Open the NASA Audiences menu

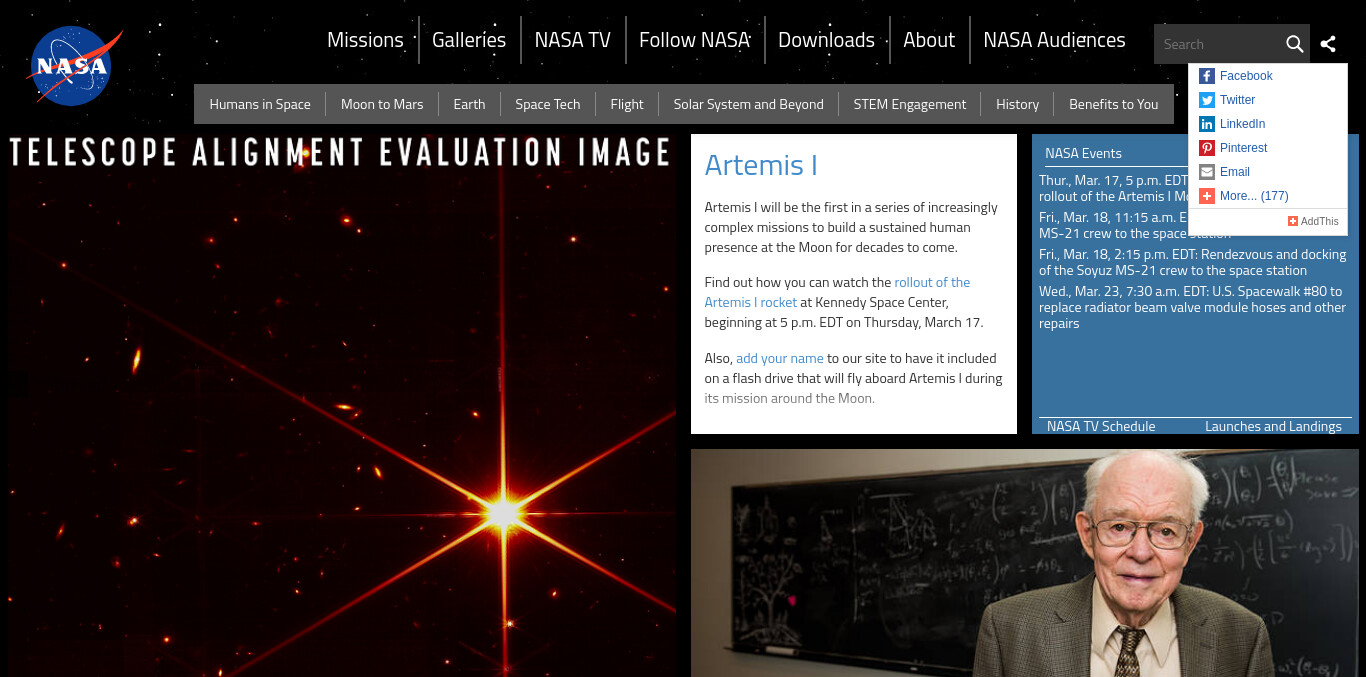point(1054,40)
